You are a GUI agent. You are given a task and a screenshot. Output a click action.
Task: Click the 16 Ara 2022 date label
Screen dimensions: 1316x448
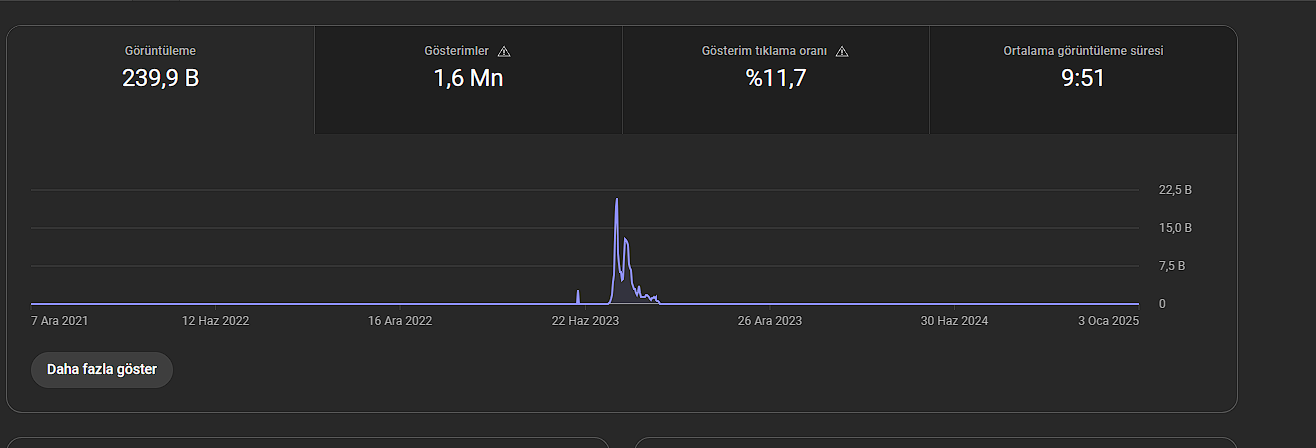[400, 321]
